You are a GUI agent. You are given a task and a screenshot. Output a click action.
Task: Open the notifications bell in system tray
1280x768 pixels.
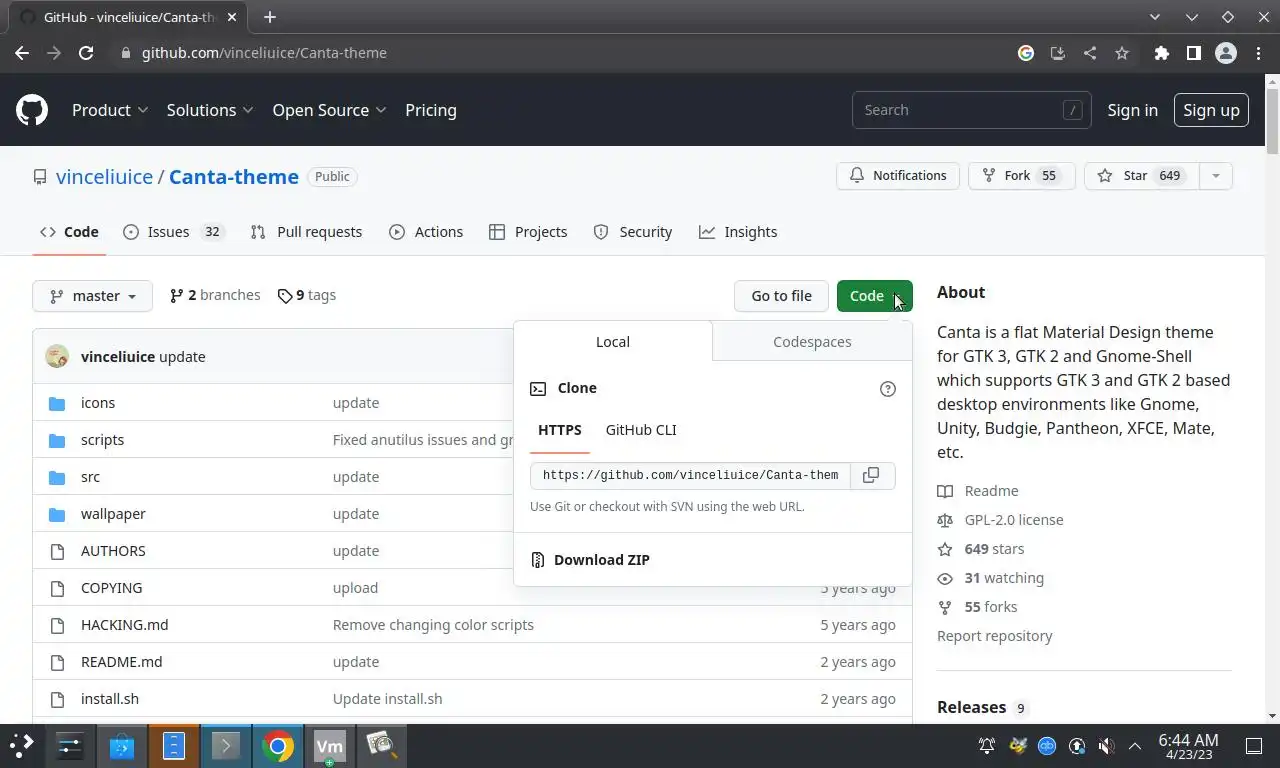(x=987, y=746)
